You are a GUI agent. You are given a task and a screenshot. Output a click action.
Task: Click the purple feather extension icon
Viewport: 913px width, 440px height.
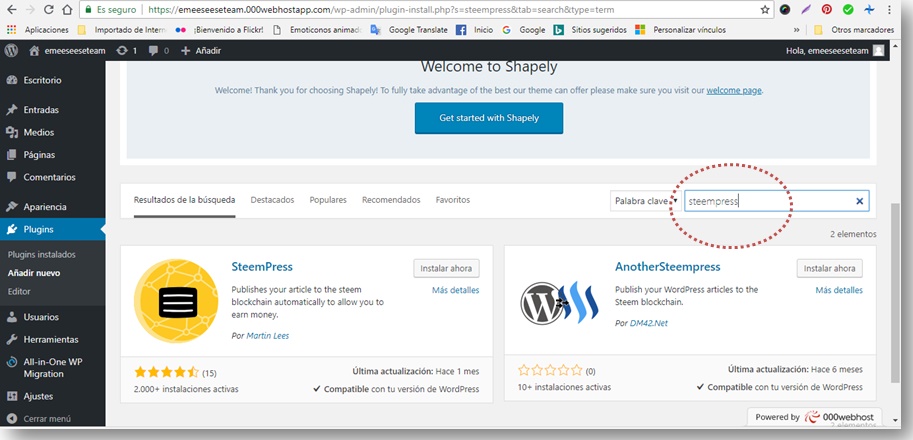(806, 10)
